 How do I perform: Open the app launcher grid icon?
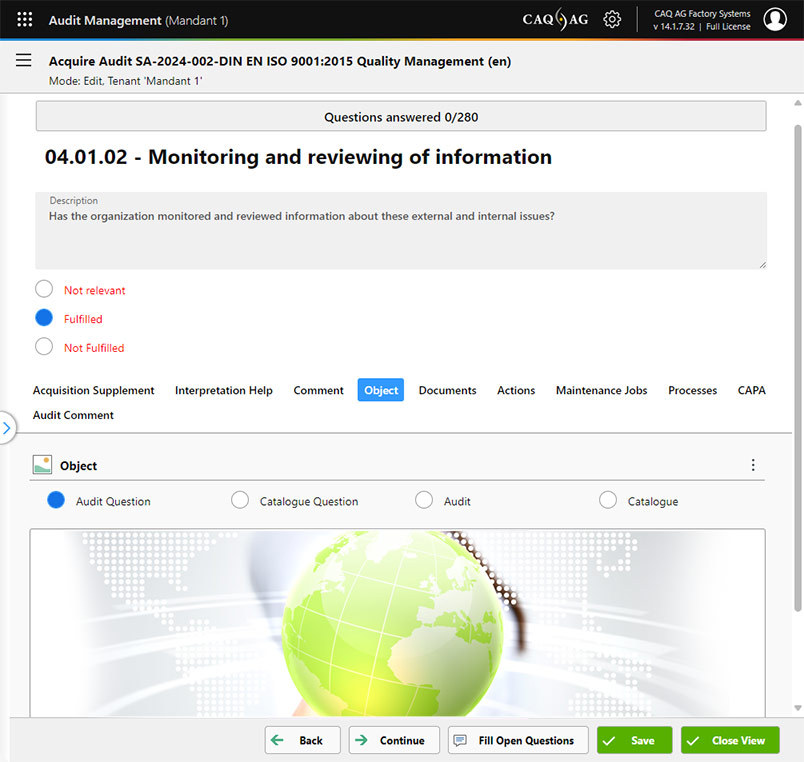click(25, 20)
